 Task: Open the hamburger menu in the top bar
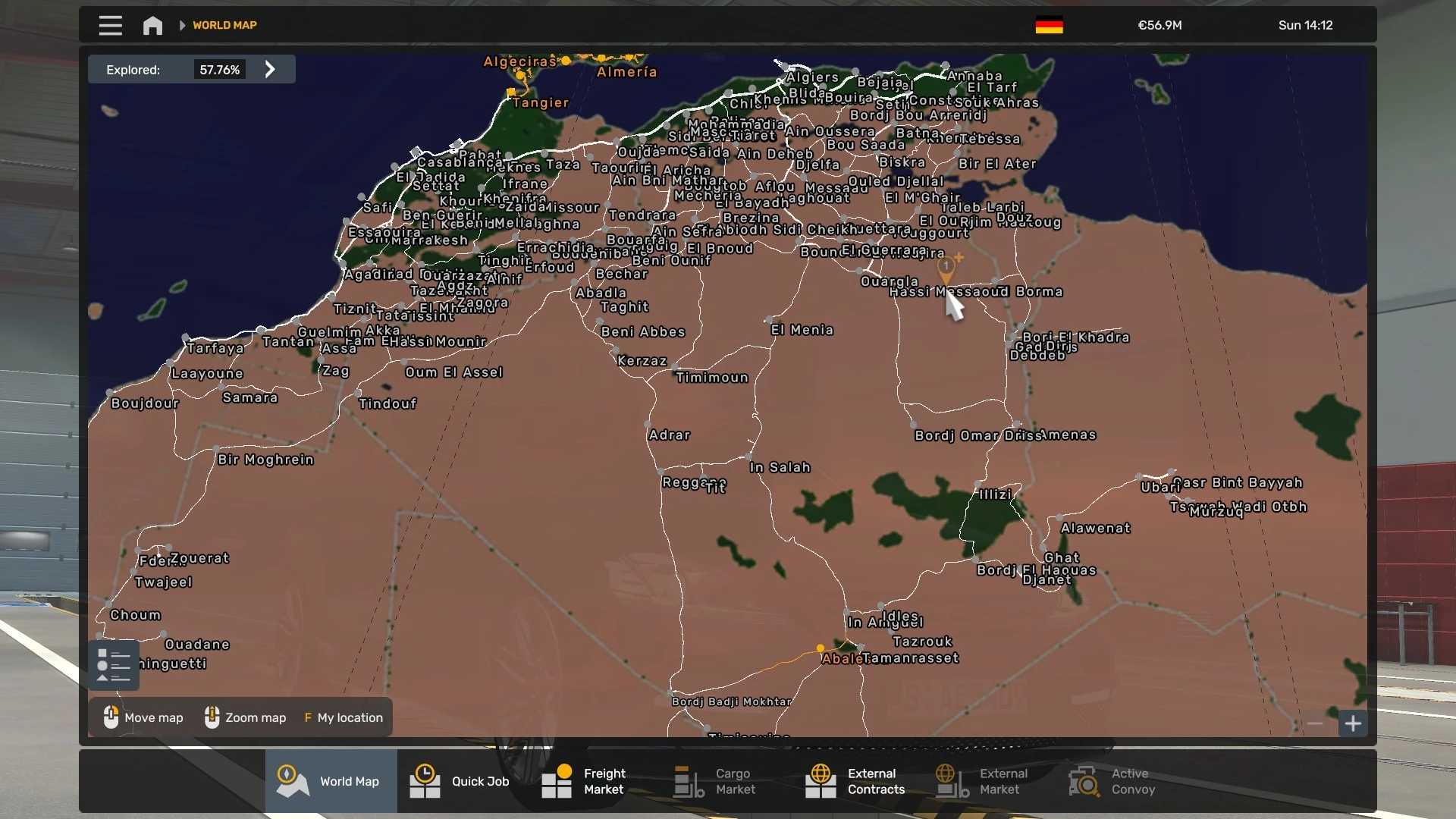click(110, 25)
